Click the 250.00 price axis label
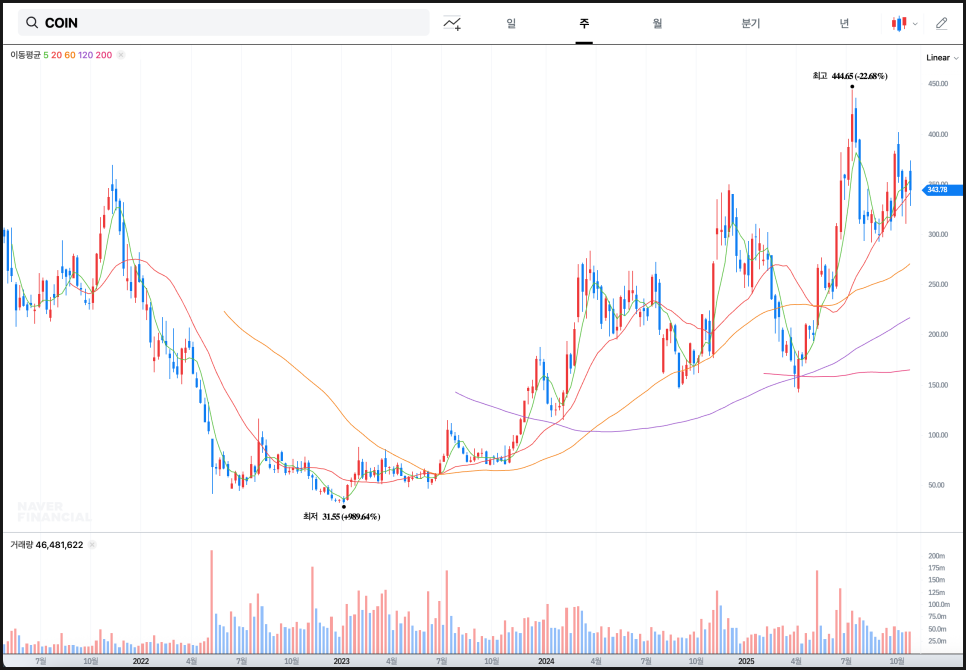This screenshot has width=966, height=670. (x=938, y=285)
